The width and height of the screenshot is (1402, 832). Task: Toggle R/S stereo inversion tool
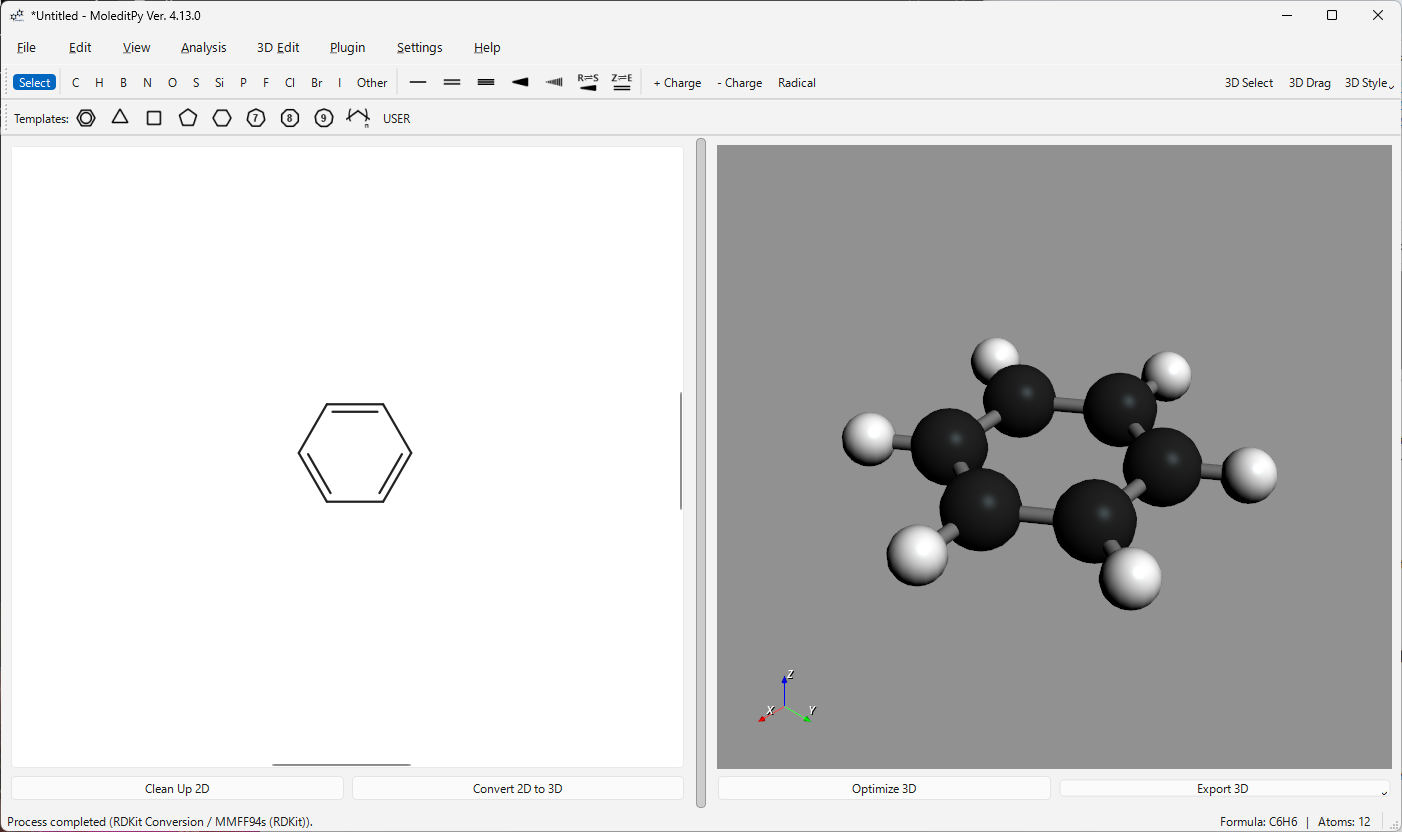588,82
